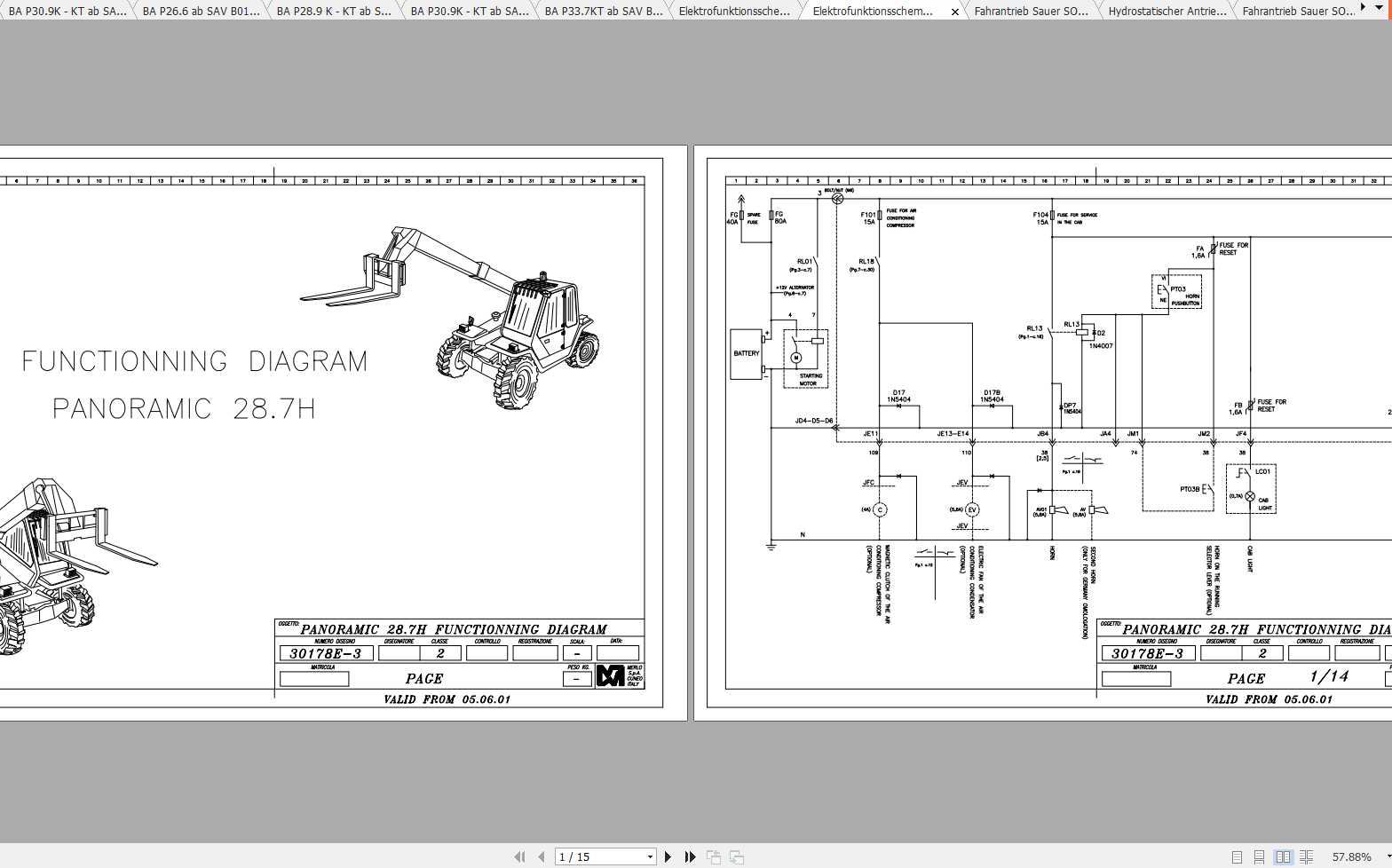Screen dimensions: 1392x868
Task: Switch to single page view
Action: pyautogui.click(x=1237, y=856)
